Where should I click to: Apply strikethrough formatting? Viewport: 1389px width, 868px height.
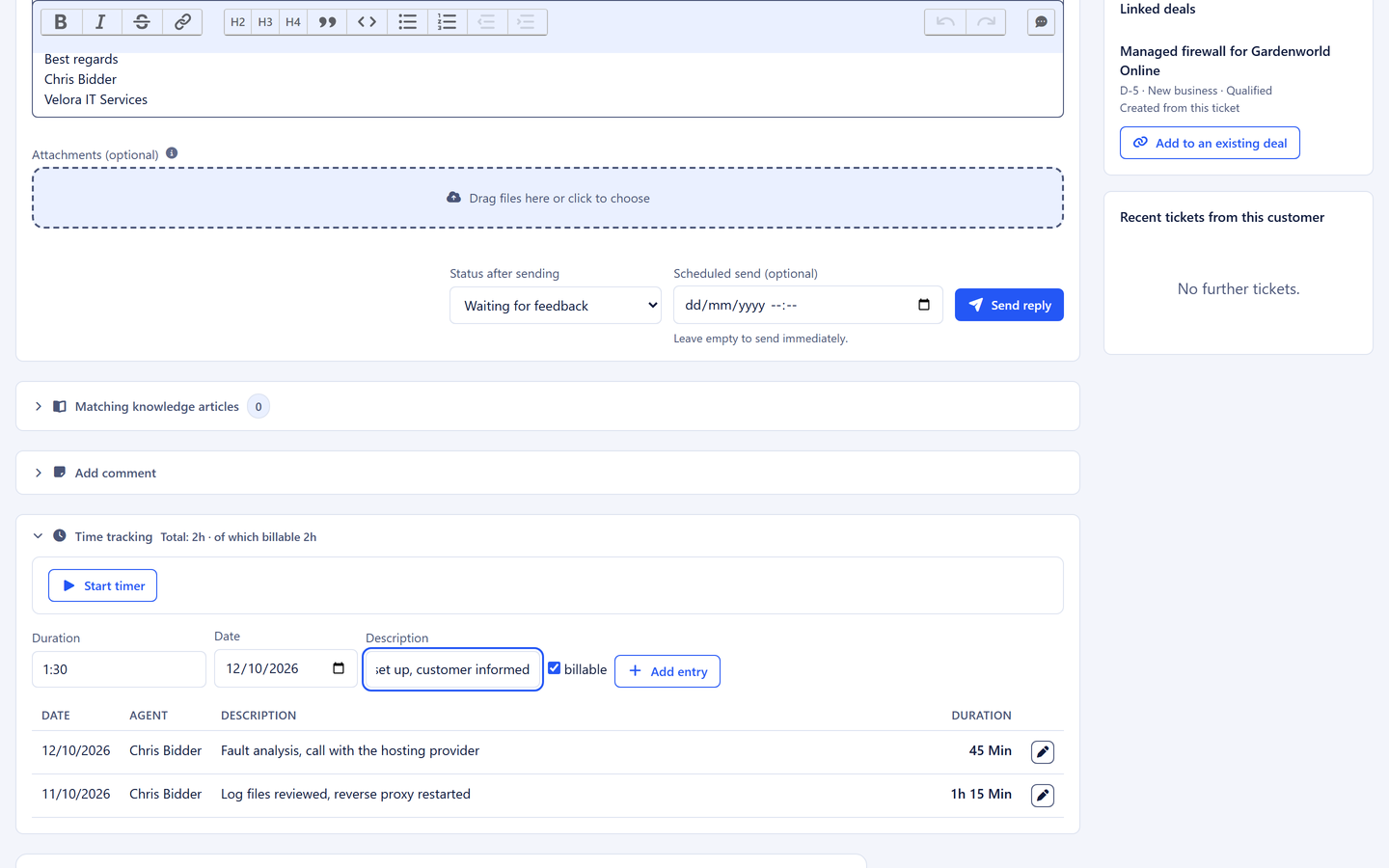click(x=142, y=22)
